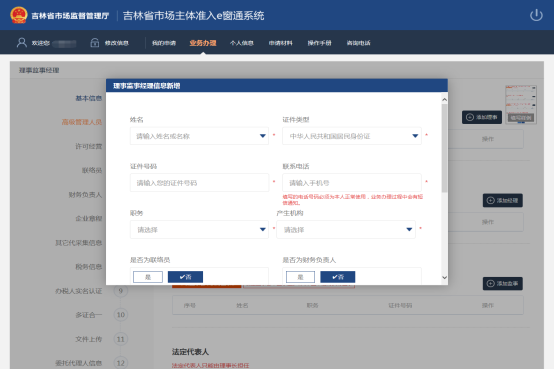
Task: Click the lock icon for 修改信息
Action: point(95,43)
